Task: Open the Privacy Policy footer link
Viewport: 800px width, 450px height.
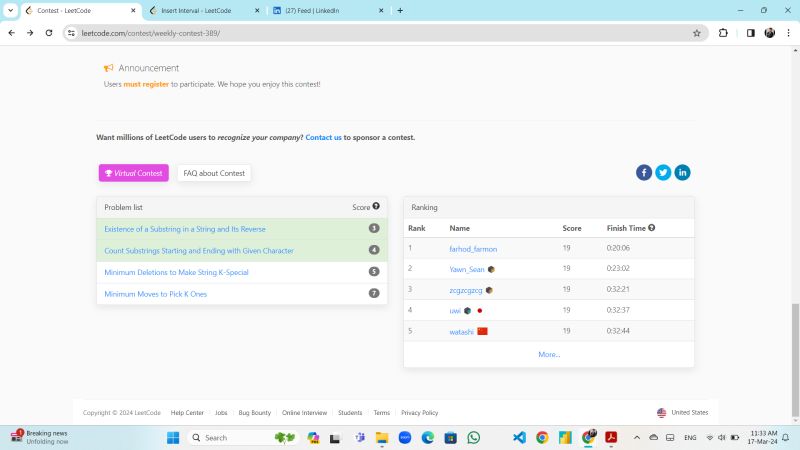Action: pyautogui.click(x=419, y=413)
